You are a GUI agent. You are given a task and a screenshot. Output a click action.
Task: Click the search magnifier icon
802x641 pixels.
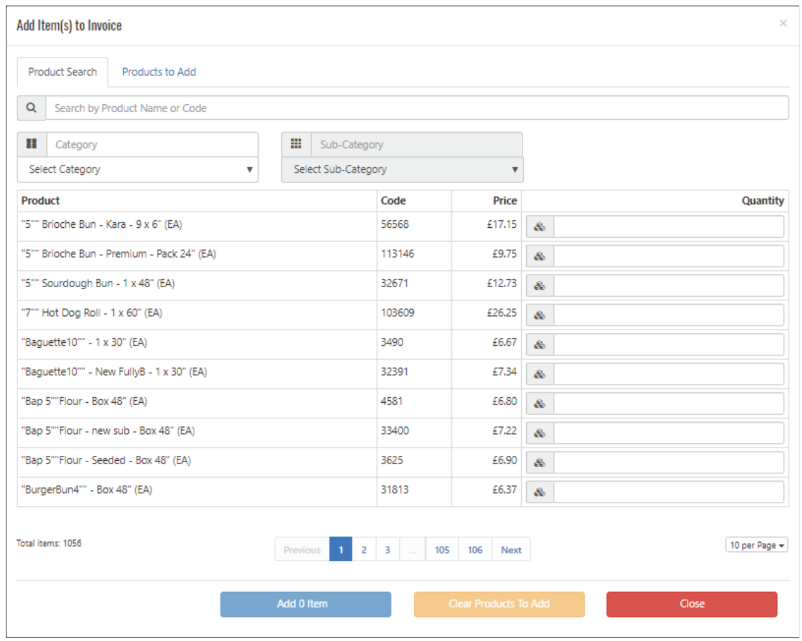point(31,108)
